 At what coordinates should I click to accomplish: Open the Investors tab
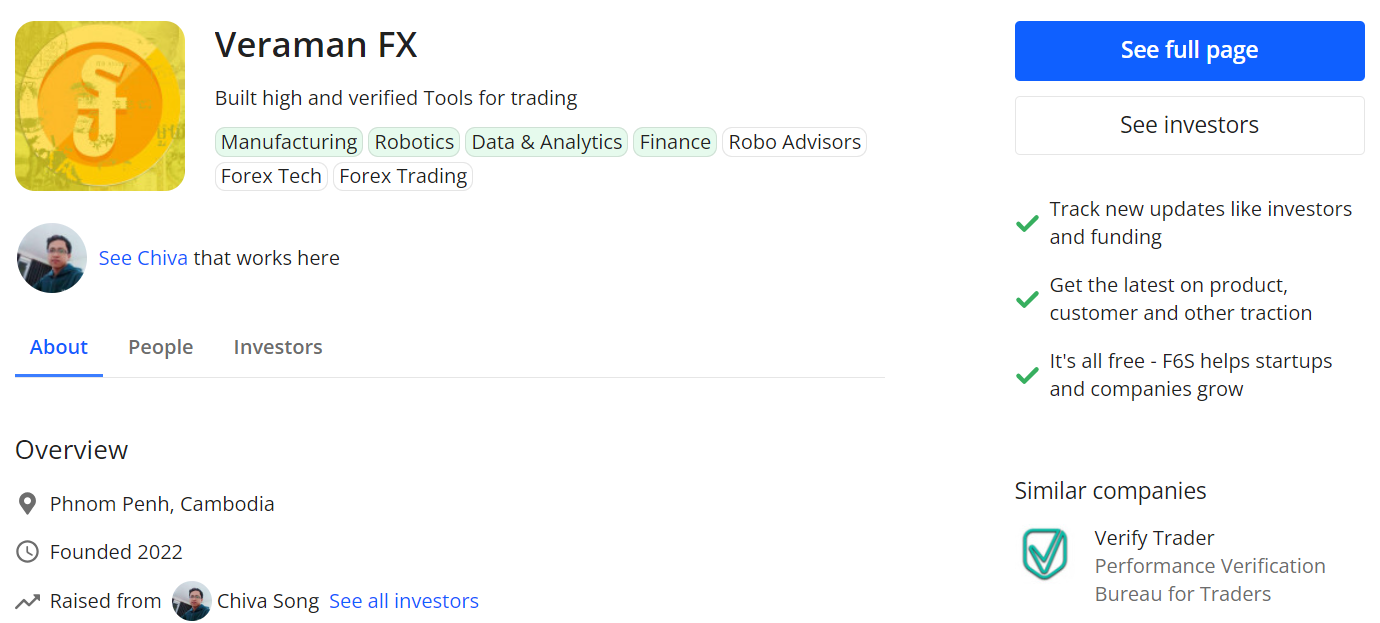click(278, 347)
